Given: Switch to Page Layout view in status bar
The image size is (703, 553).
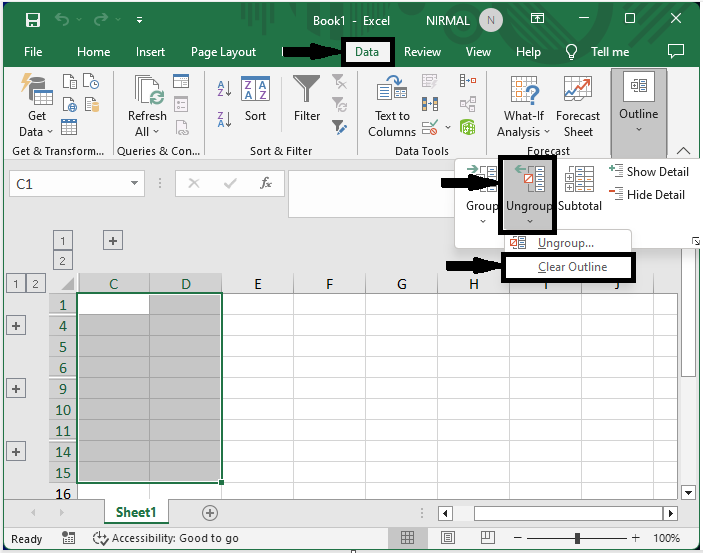Looking at the screenshot, I should [447, 537].
